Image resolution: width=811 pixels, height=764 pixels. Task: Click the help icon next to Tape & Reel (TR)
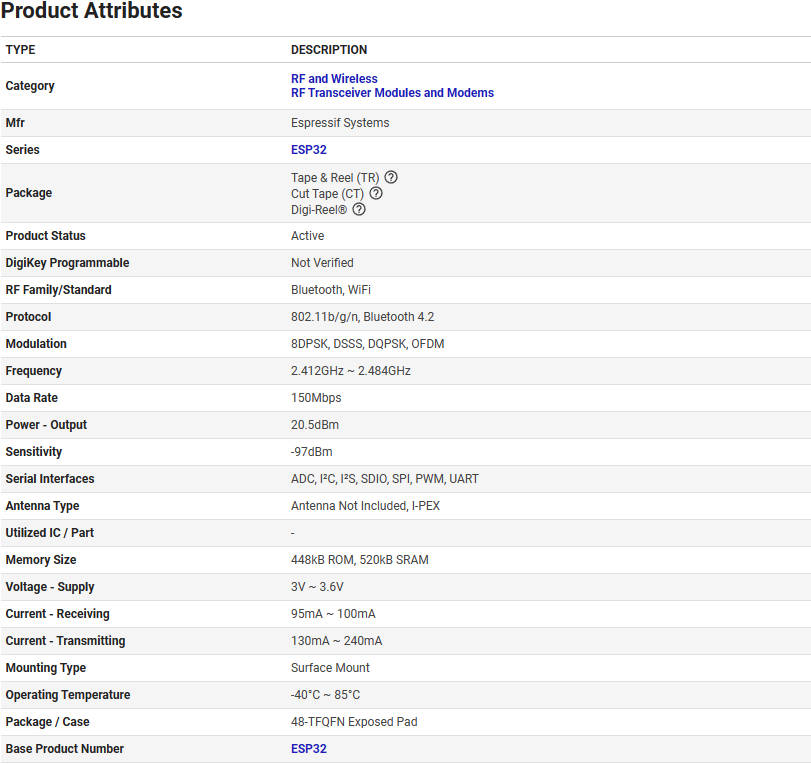coord(391,177)
